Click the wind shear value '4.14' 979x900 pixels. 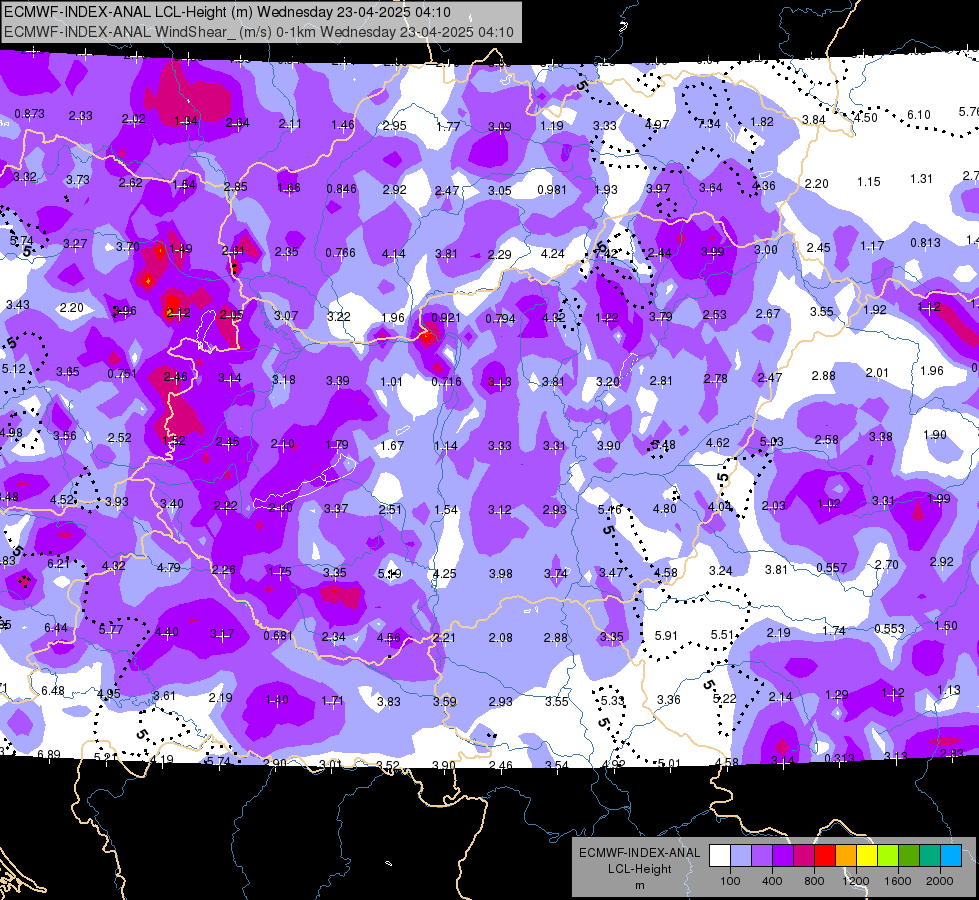[393, 254]
